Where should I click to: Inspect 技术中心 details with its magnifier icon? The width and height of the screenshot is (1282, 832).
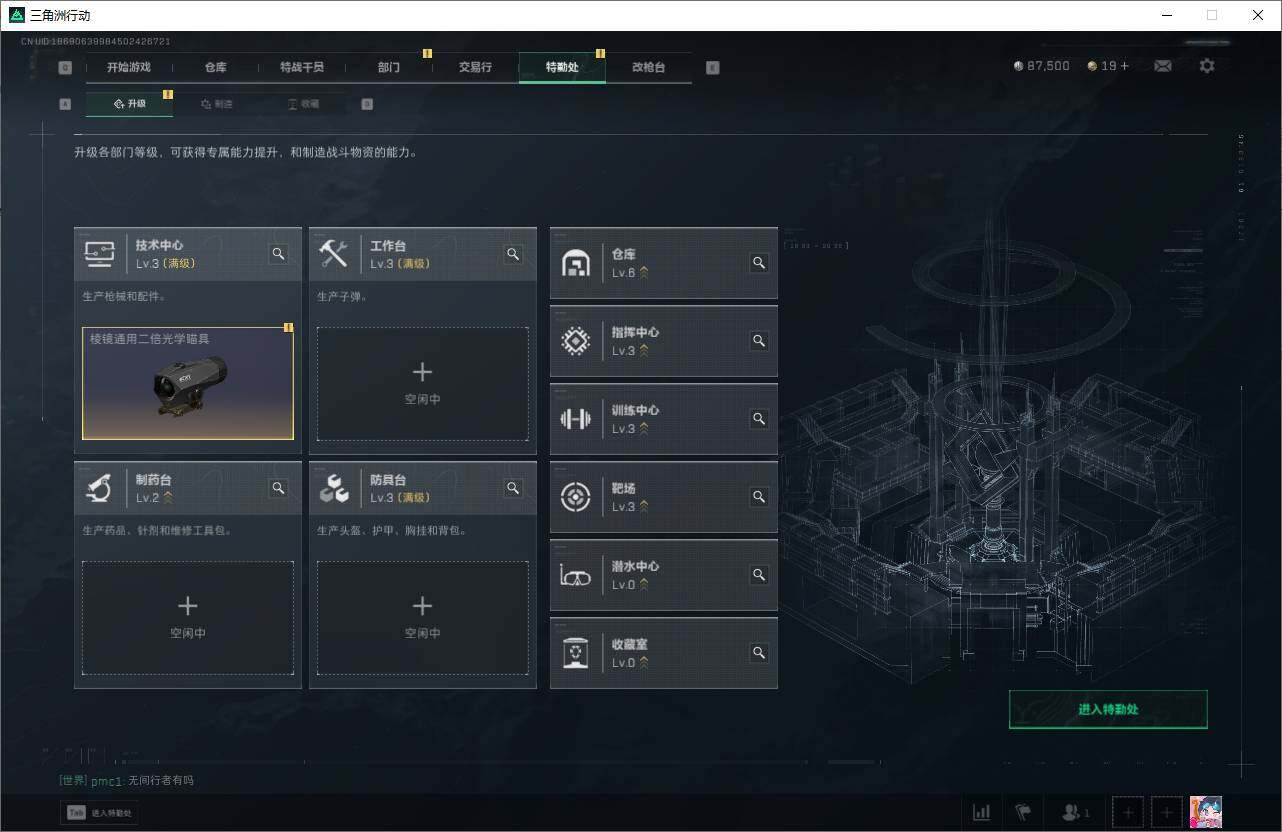coord(279,254)
